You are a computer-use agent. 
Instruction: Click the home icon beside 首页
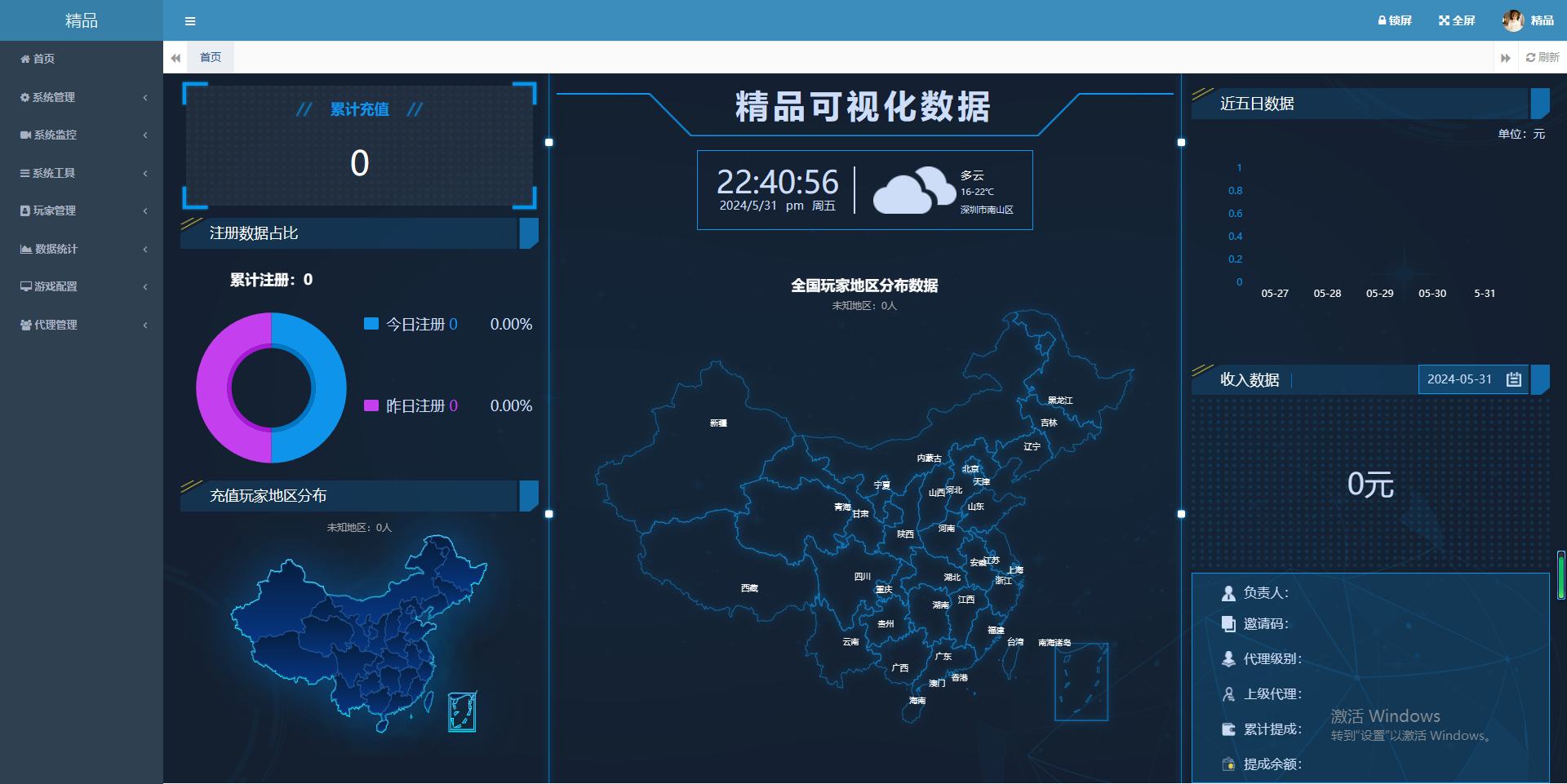coord(25,59)
